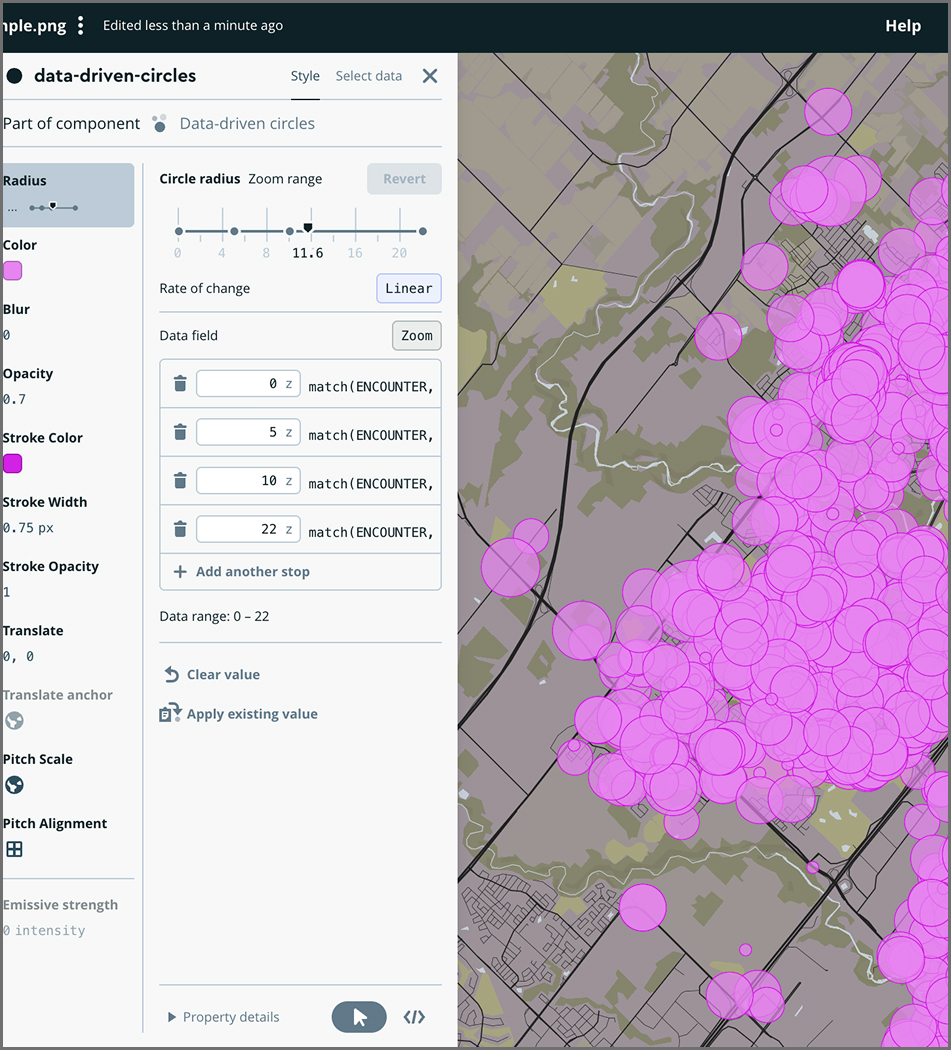Click the code view icon
951x1050 pixels.
coord(414,1017)
